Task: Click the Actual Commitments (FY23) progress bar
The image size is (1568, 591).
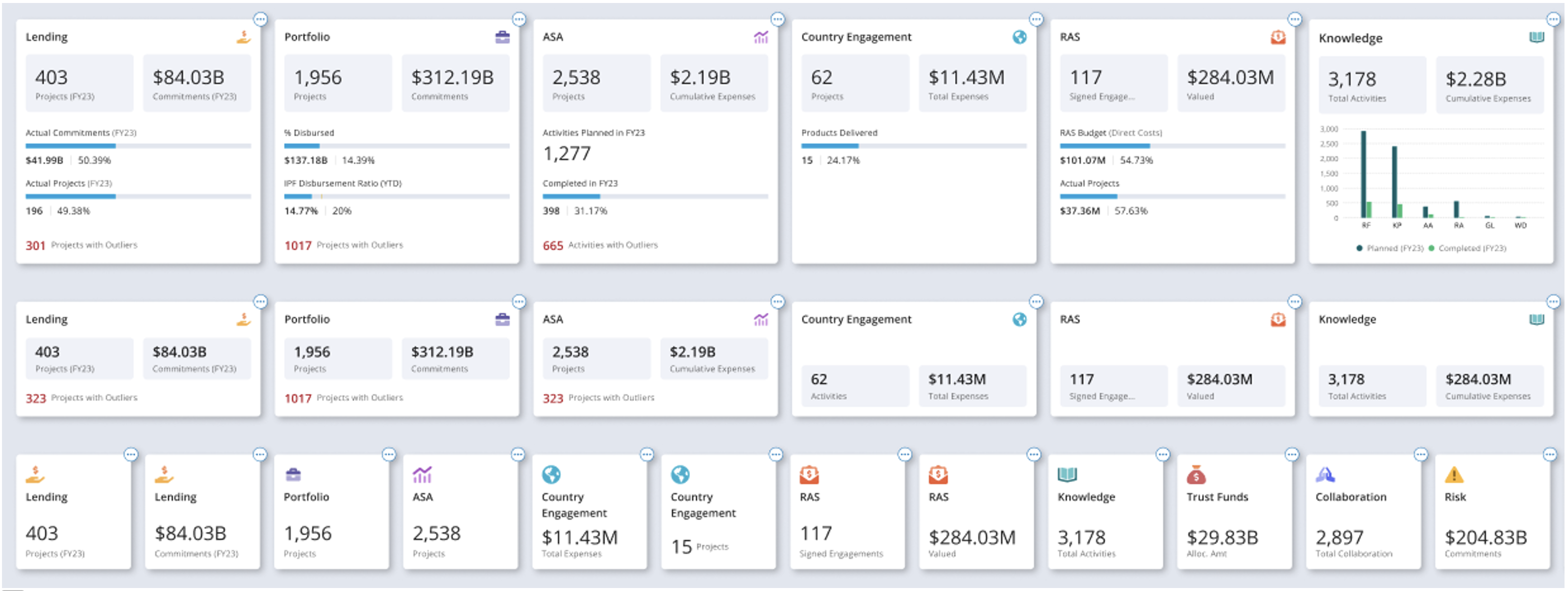Action: pyautogui.click(x=138, y=146)
